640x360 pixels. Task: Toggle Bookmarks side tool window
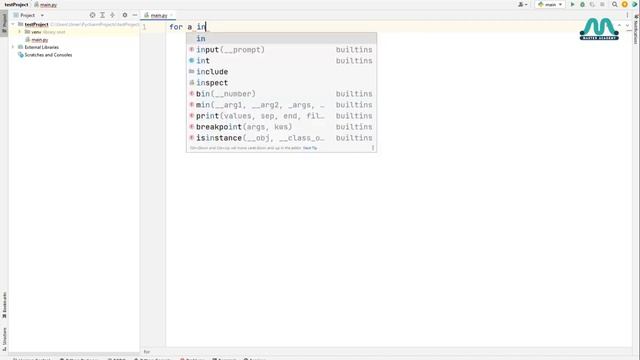pyautogui.click(x=4, y=304)
